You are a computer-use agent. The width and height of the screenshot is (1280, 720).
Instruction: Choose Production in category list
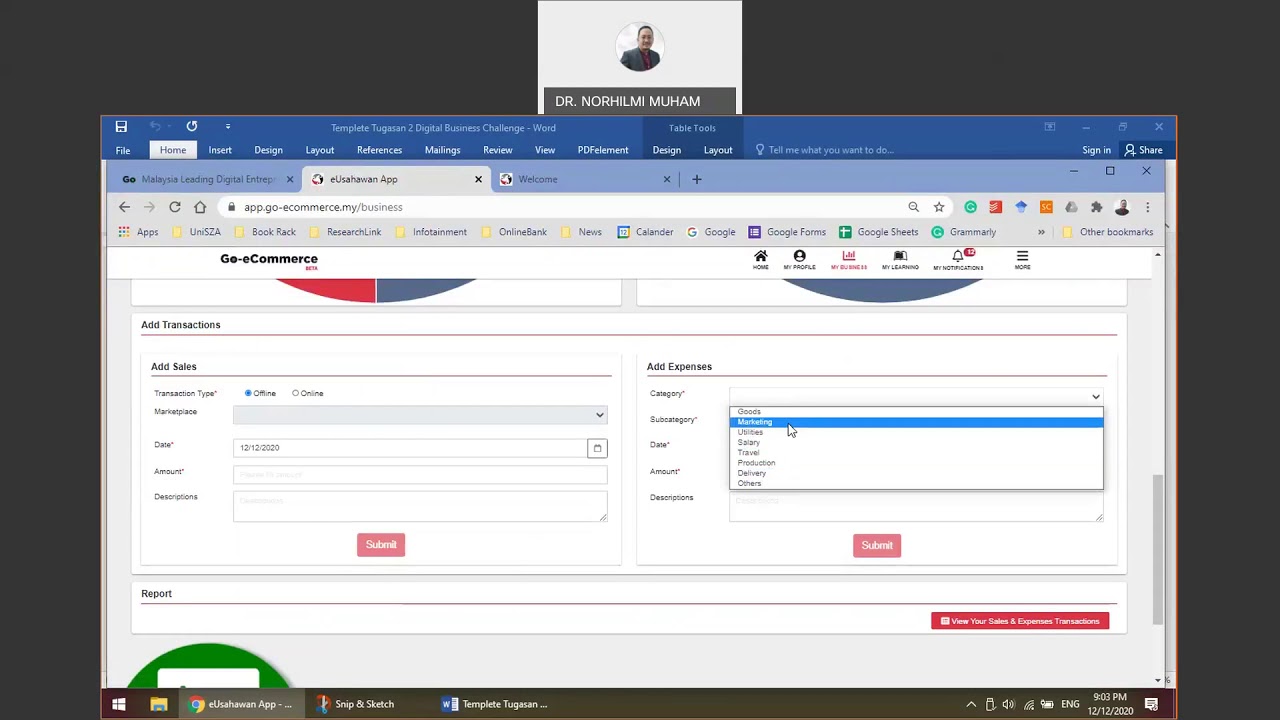(x=916, y=463)
